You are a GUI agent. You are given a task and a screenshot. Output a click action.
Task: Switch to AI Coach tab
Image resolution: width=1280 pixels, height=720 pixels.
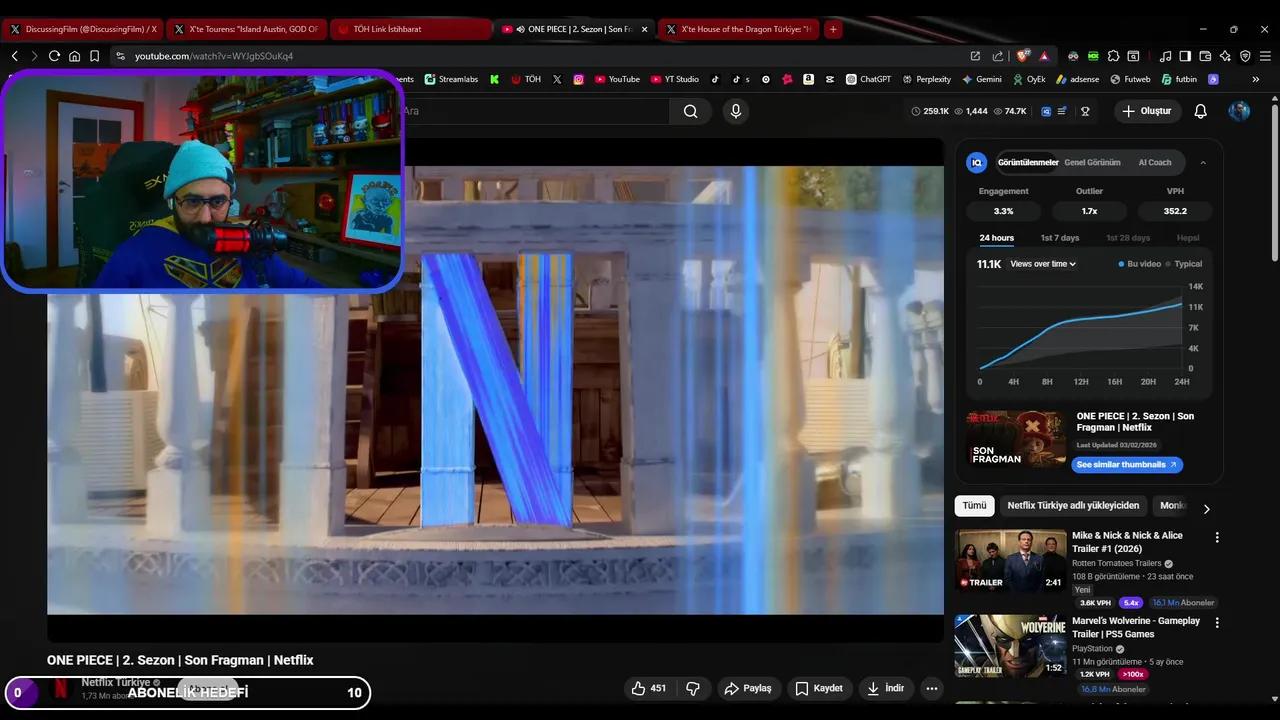tap(1155, 162)
